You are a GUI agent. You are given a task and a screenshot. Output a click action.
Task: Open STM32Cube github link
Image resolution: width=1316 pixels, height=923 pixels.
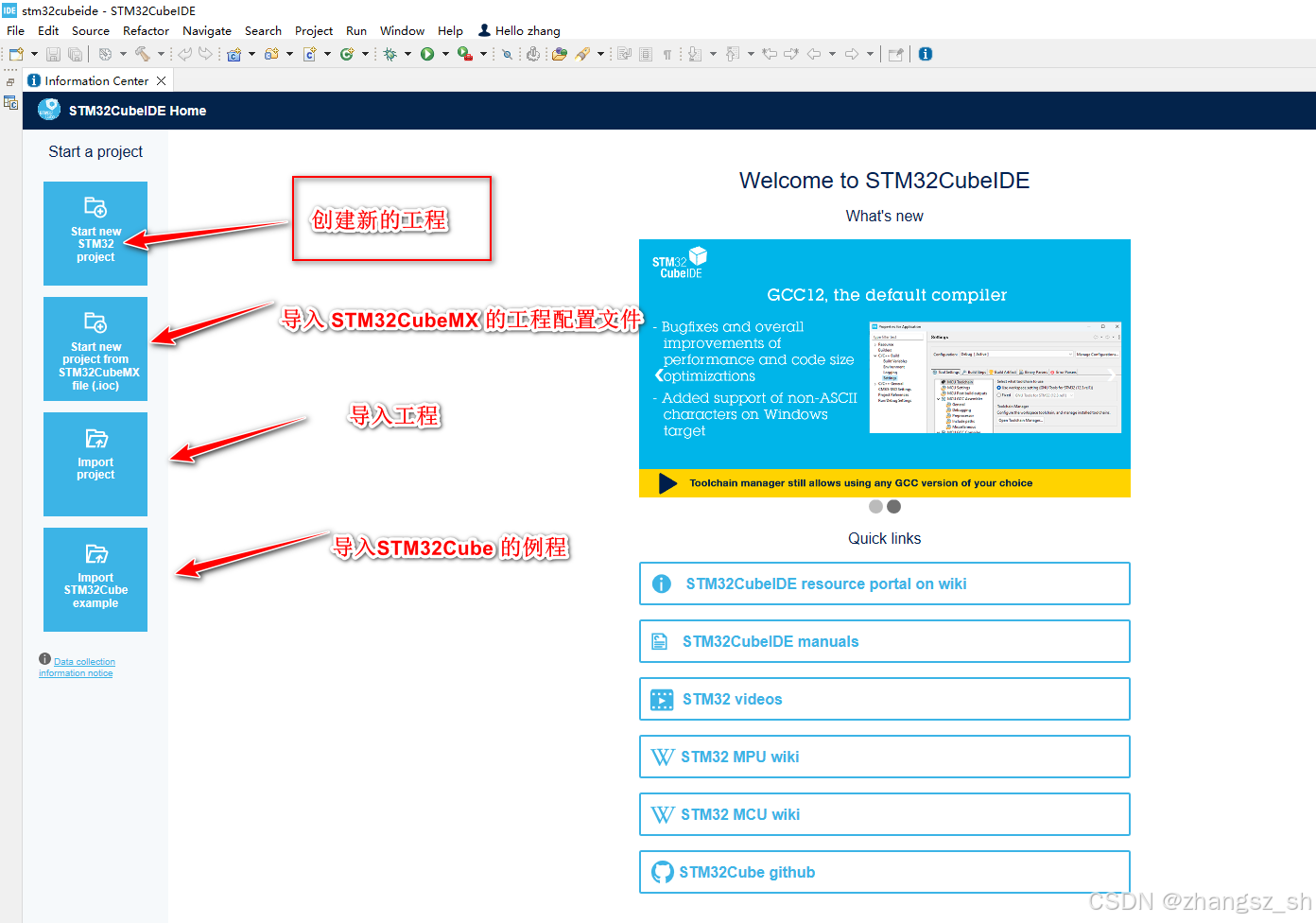point(884,872)
